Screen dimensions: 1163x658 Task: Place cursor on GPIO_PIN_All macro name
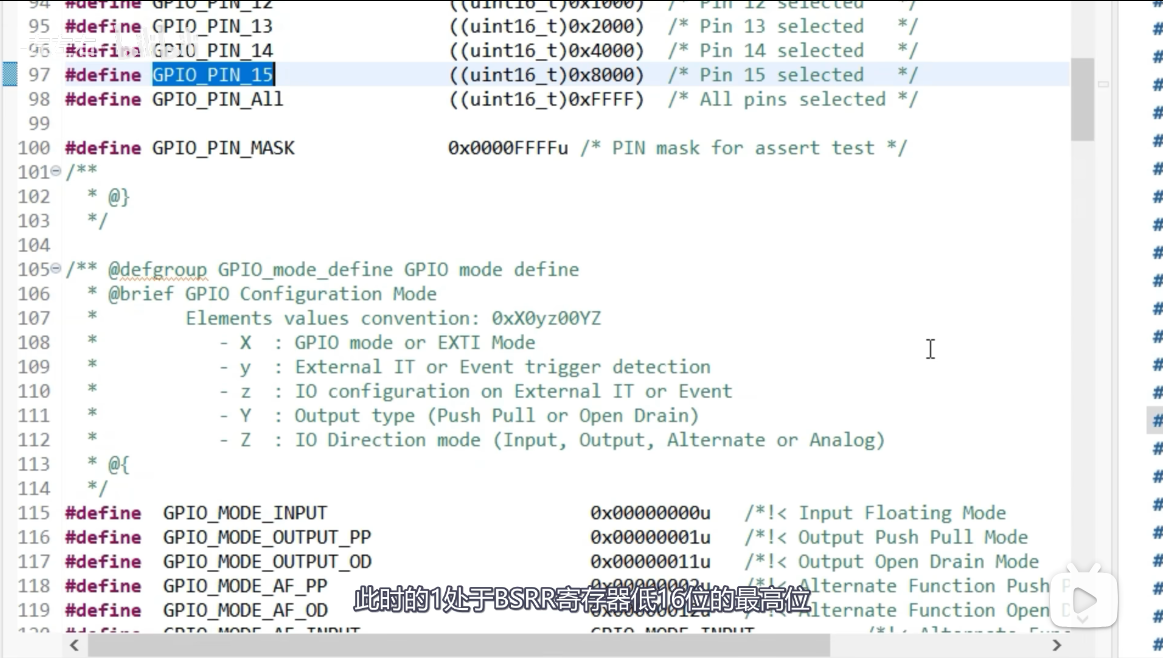(x=217, y=99)
